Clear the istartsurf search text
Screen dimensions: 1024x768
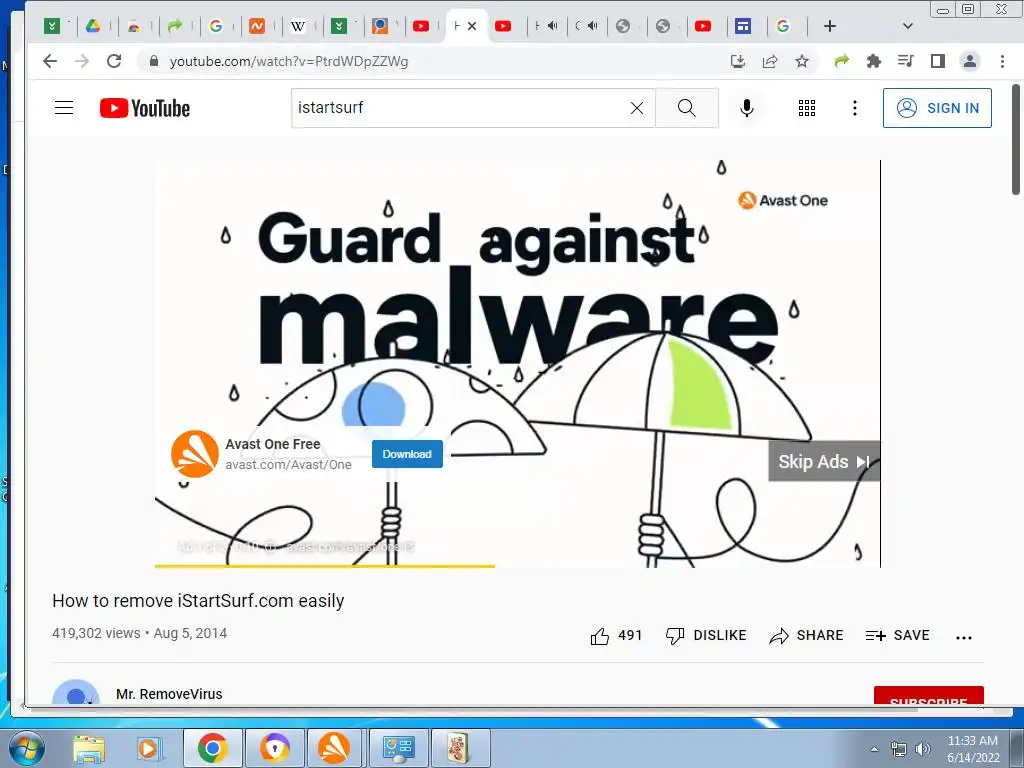637,108
